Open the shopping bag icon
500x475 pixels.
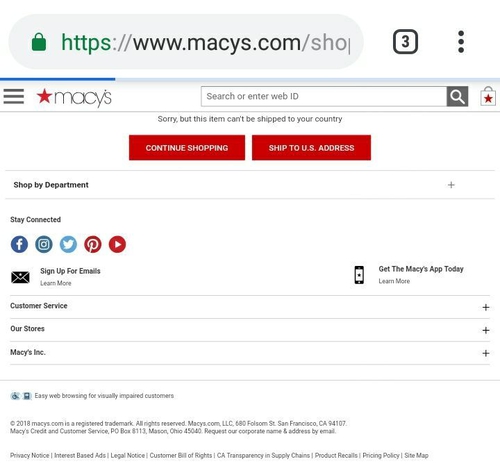click(x=488, y=96)
